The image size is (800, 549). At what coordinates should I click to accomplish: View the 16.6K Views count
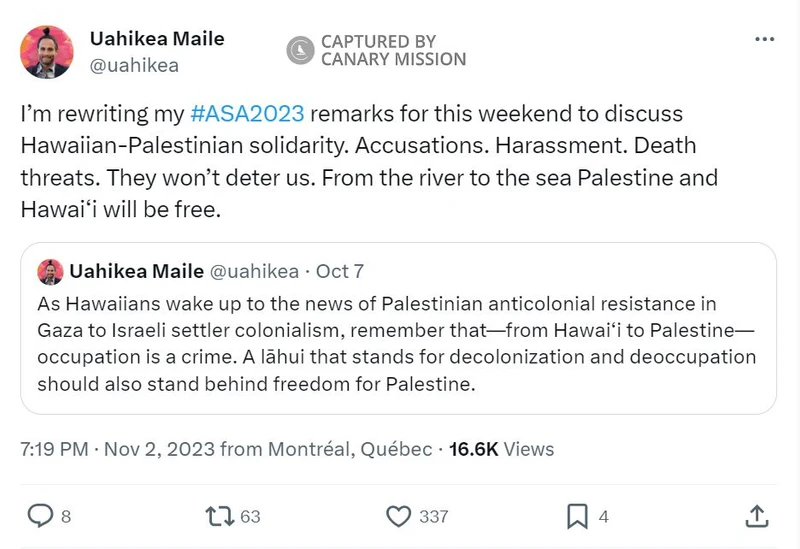click(x=501, y=450)
